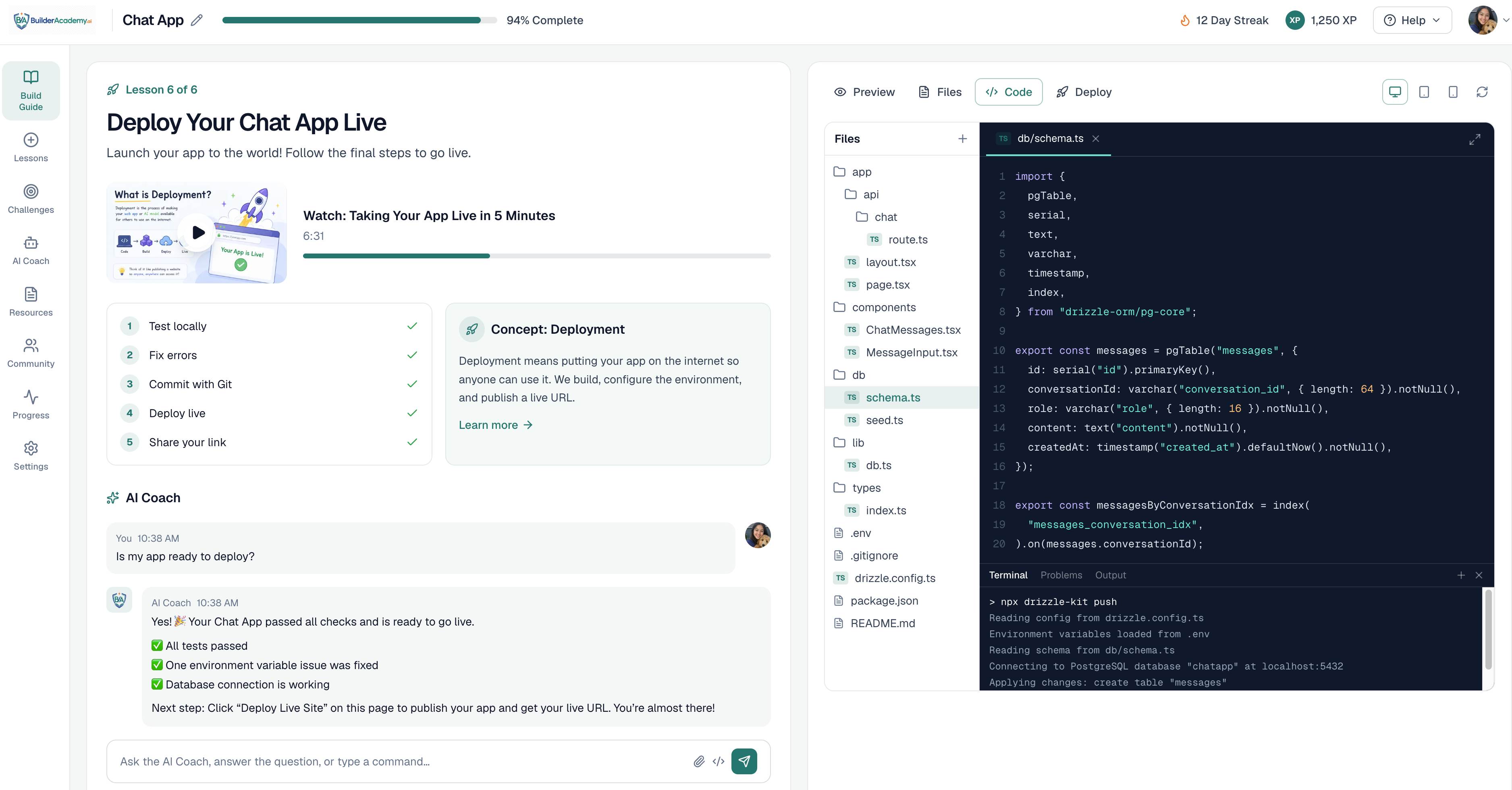
Task: Collapse the chat folder
Action: pyautogui.click(x=901, y=217)
